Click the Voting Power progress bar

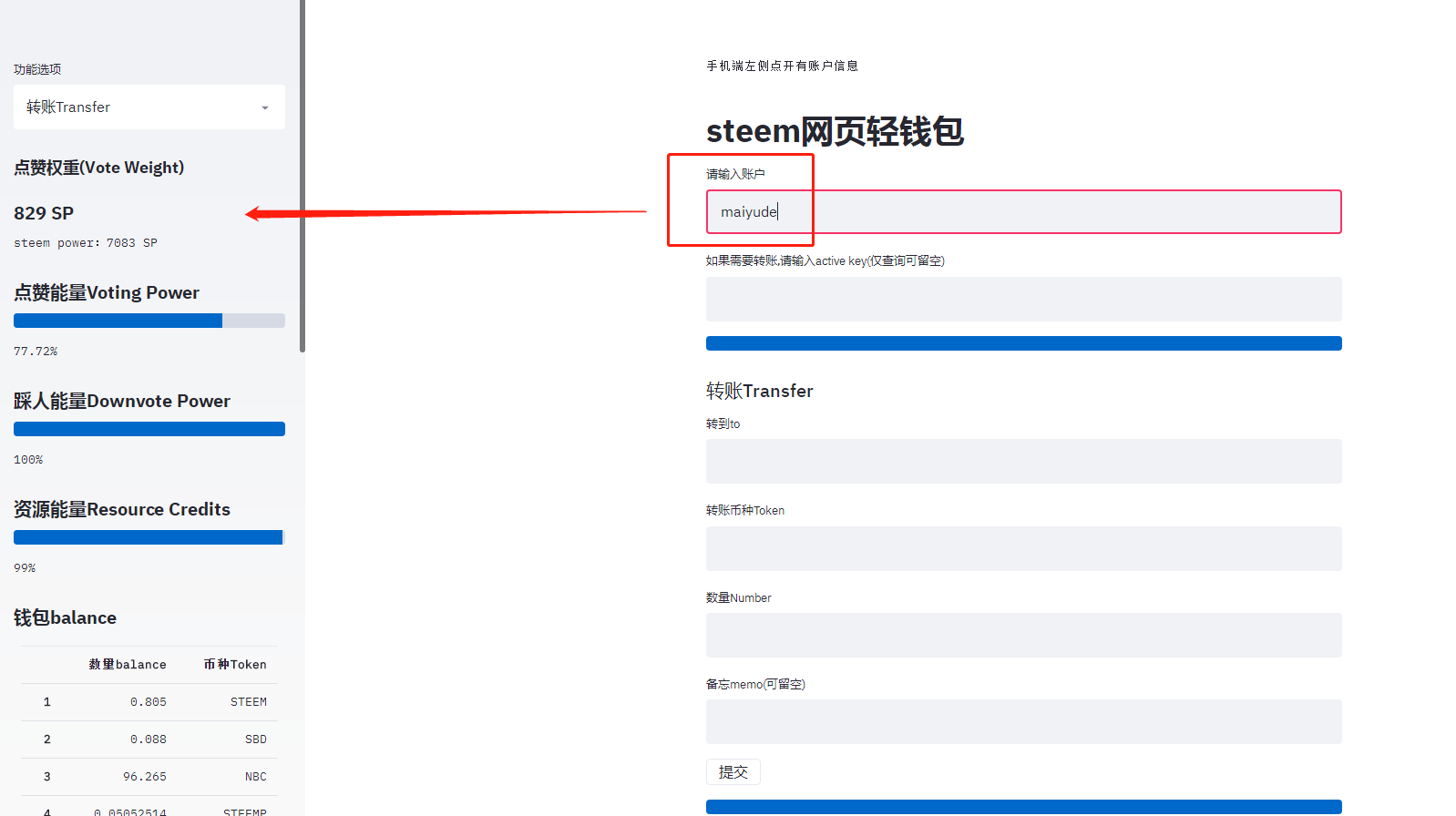149,321
